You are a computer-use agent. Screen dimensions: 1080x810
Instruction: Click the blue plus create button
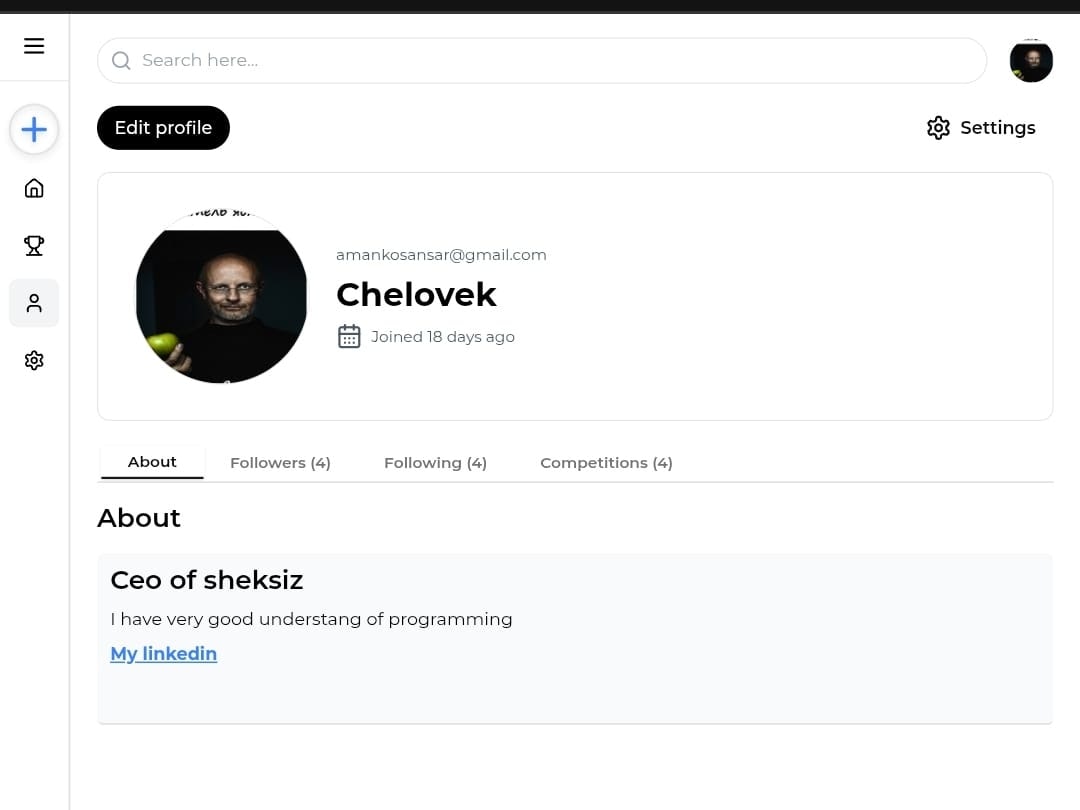pos(34,129)
